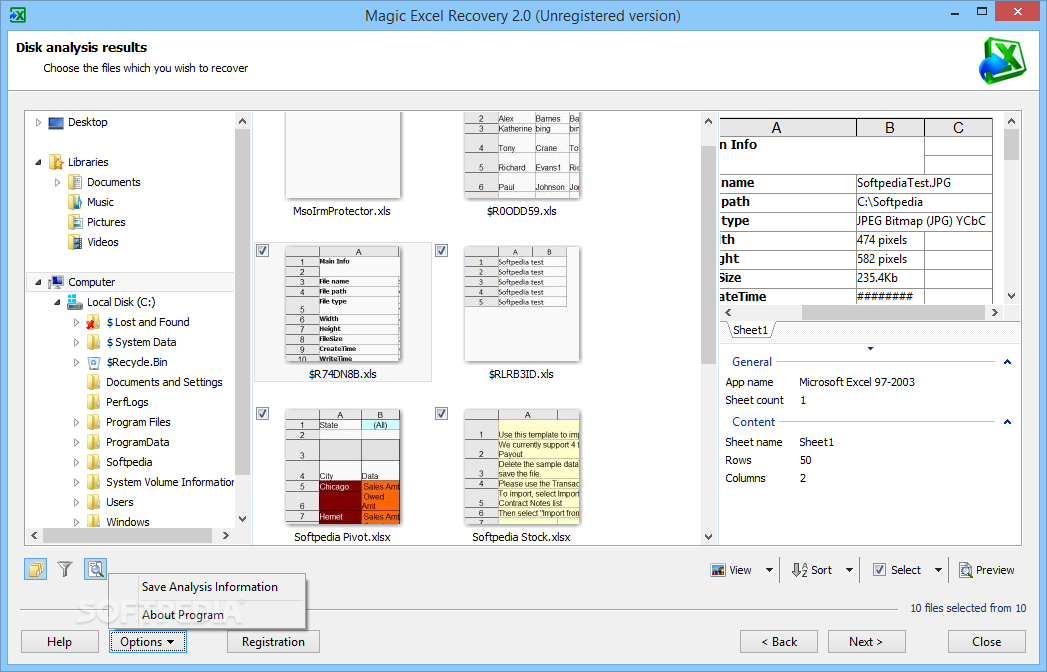Uncheck the Softpedia Pivot.xlsx checkbox

click(263, 413)
